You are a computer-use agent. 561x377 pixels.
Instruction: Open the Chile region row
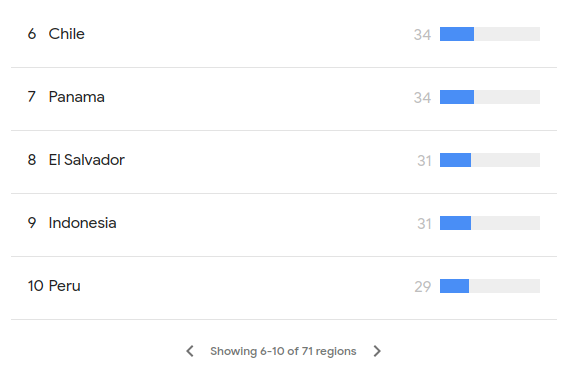(x=284, y=34)
